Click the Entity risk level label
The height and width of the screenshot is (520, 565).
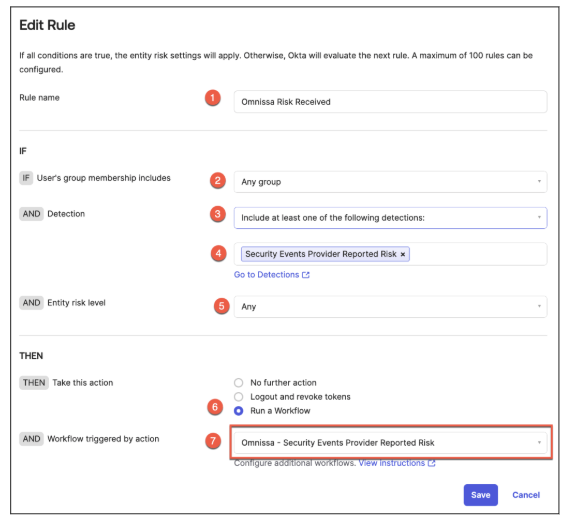[x=76, y=303]
